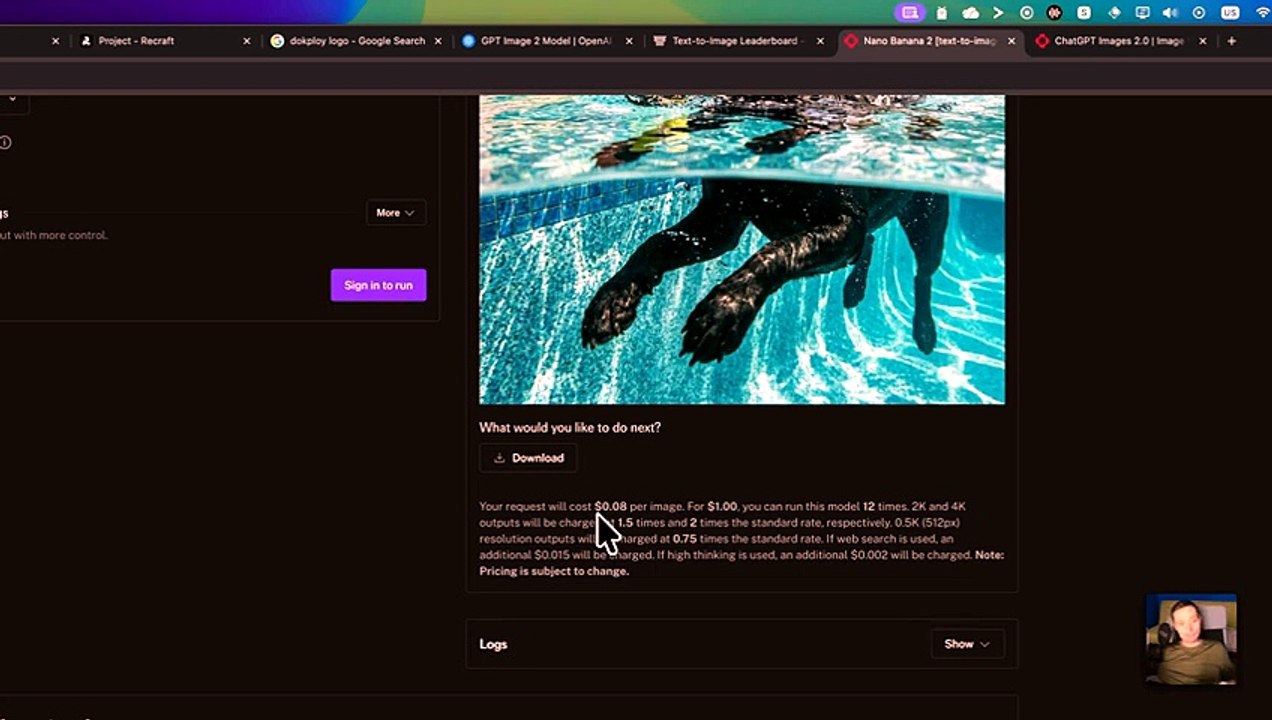Open the Wi-Fi menu bar icon
This screenshot has width=1272, height=720.
pyautogui.click(x=1262, y=13)
